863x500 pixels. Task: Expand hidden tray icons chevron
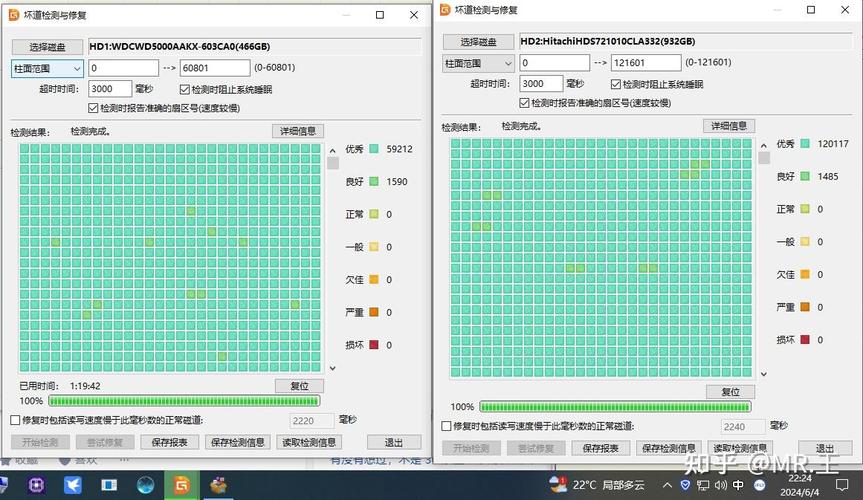(667, 485)
